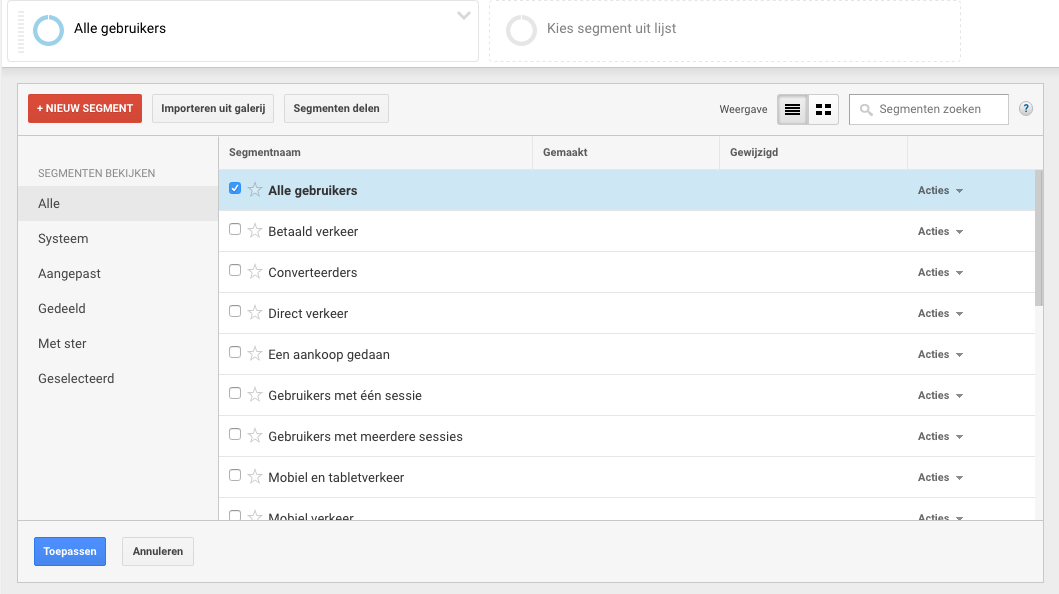Uncheck the Alle gebruikers checkbox
Viewport: 1059px width, 594px height.
pos(235,188)
